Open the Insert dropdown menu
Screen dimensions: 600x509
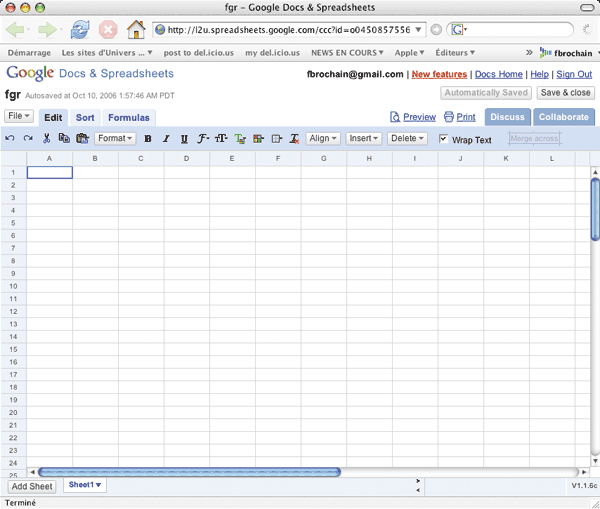pyautogui.click(x=363, y=139)
